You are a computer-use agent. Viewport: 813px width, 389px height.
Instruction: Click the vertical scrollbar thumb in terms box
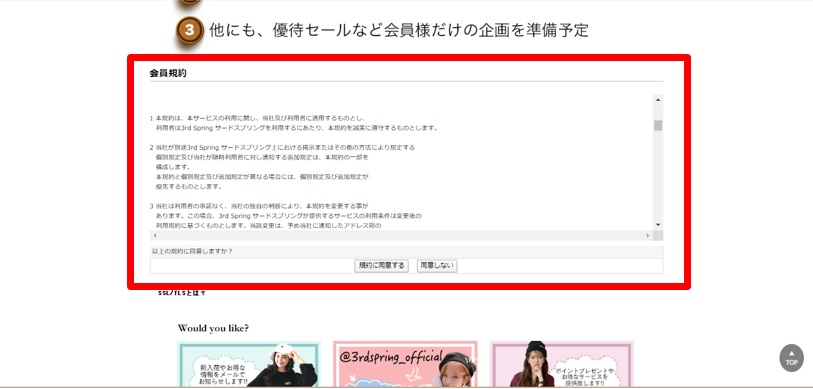(x=658, y=126)
